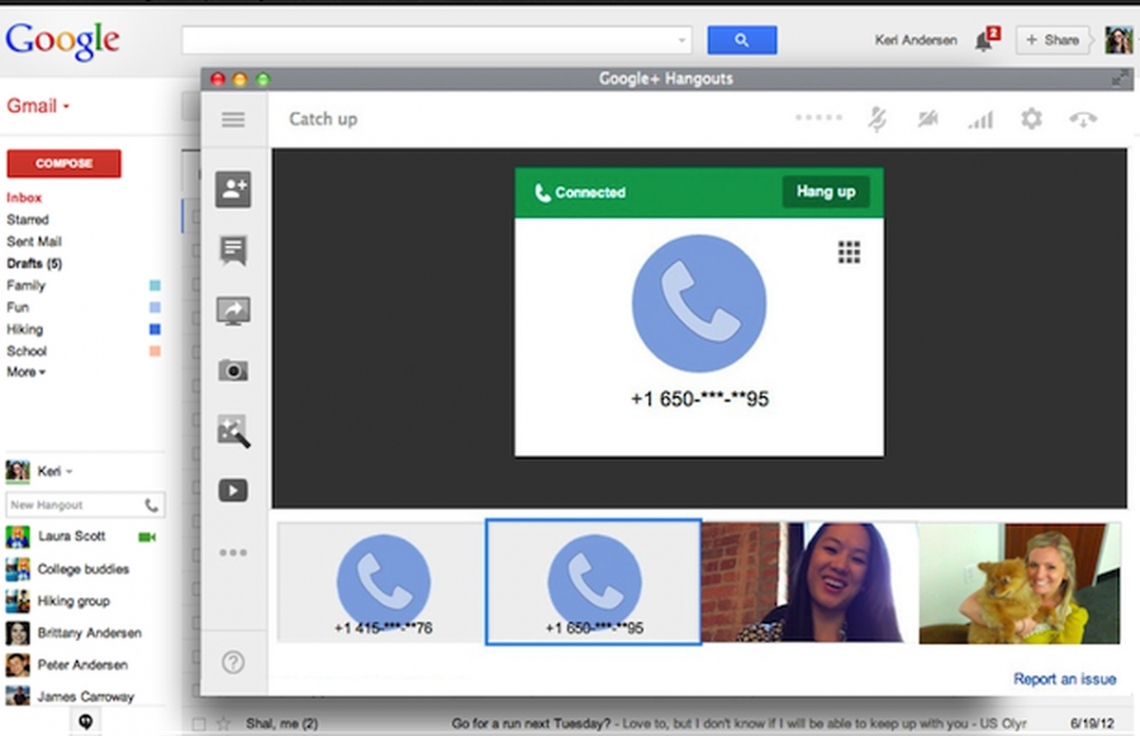Open chat with James Carroway
Screen dimensions: 1140x736
click(x=71, y=697)
